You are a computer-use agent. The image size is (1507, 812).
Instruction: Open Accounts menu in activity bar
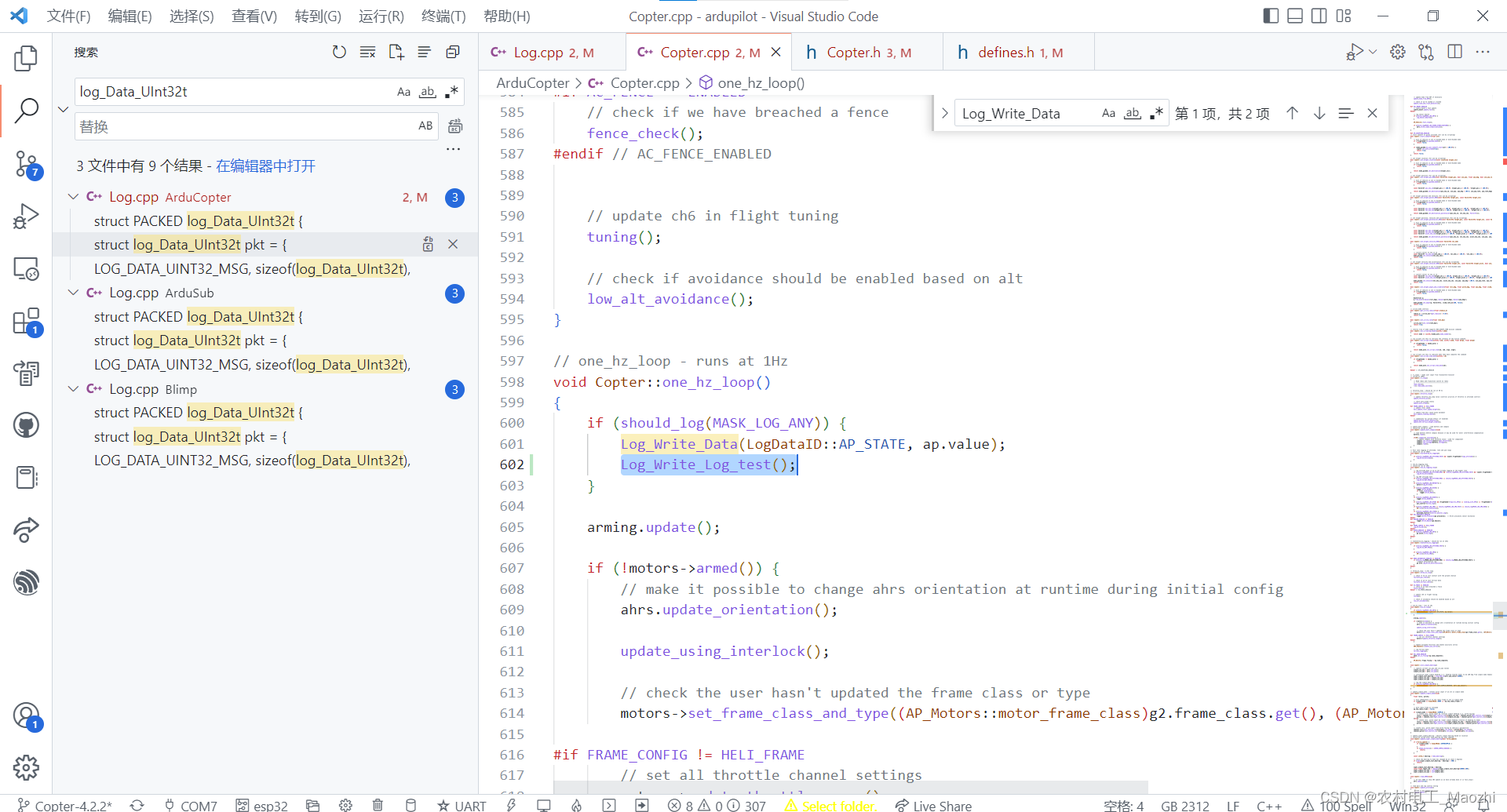pyautogui.click(x=26, y=716)
